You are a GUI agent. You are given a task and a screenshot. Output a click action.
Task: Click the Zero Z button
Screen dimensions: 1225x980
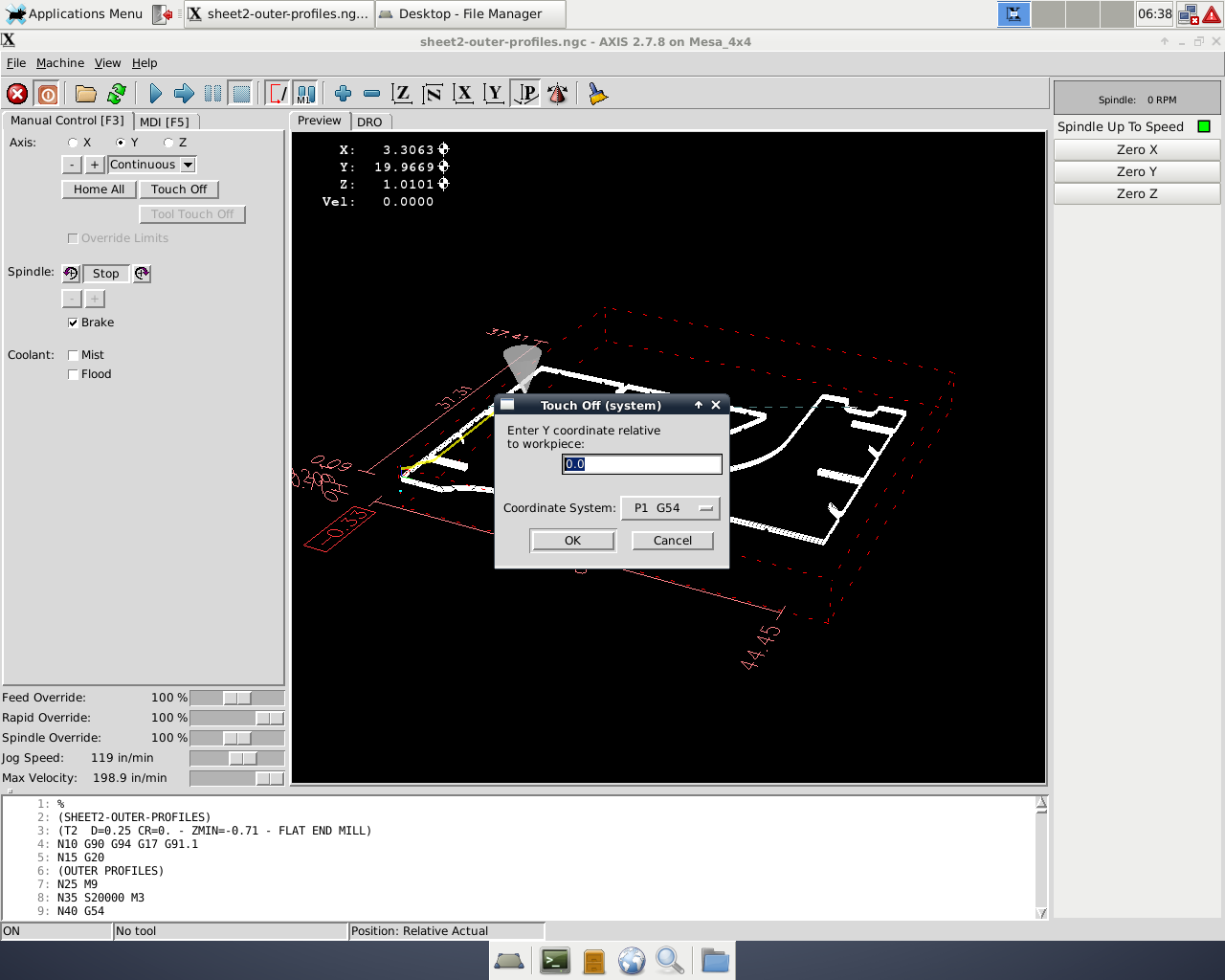pyautogui.click(x=1137, y=194)
